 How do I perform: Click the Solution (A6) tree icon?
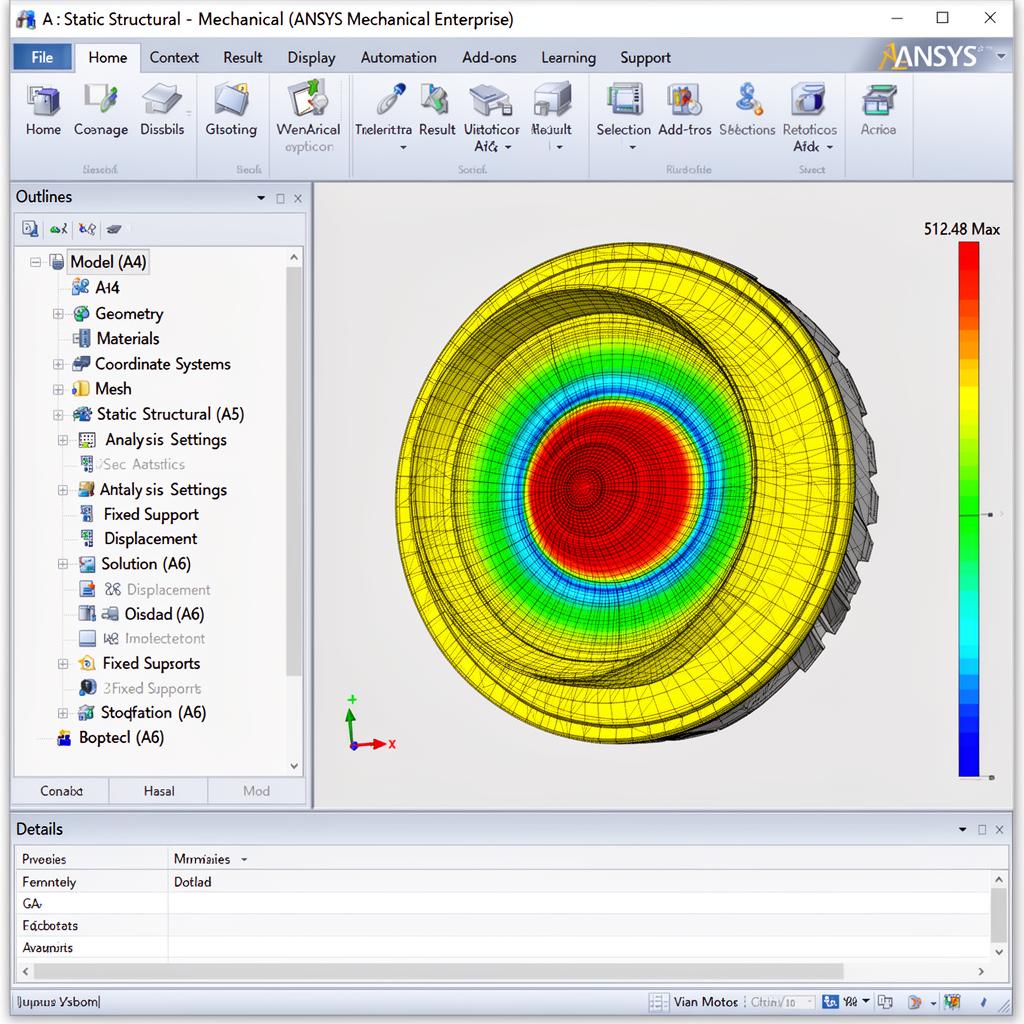pos(87,564)
